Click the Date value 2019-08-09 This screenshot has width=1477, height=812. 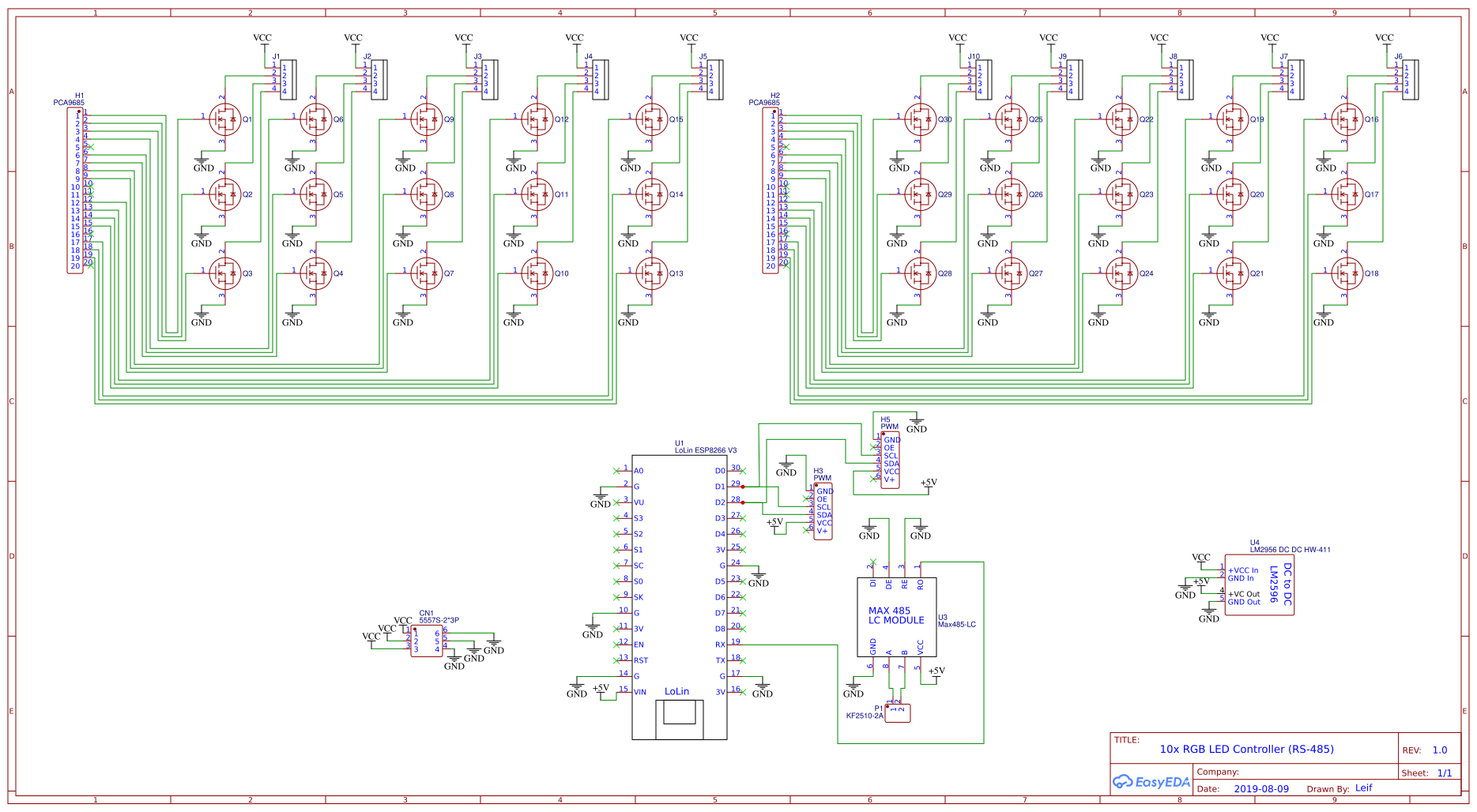click(1261, 788)
